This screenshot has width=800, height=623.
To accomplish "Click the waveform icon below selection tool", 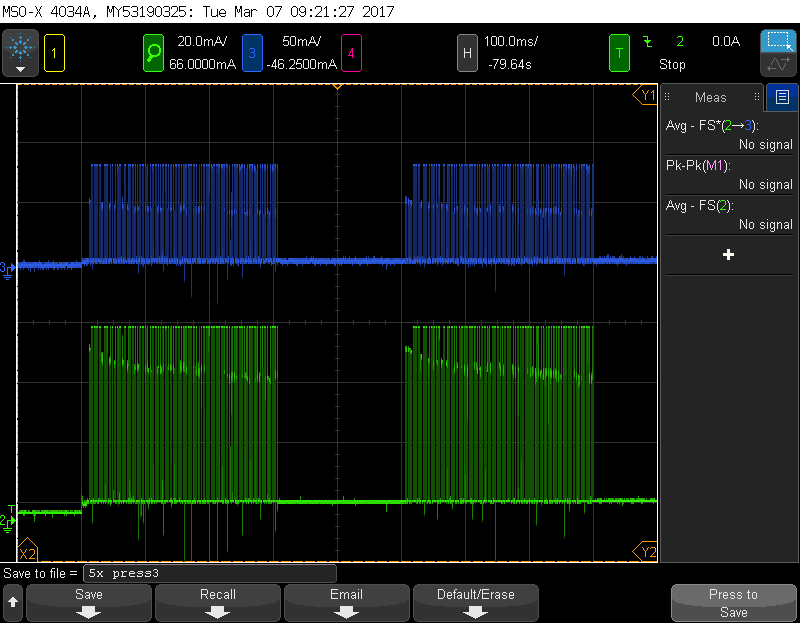I will pyautogui.click(x=778, y=65).
